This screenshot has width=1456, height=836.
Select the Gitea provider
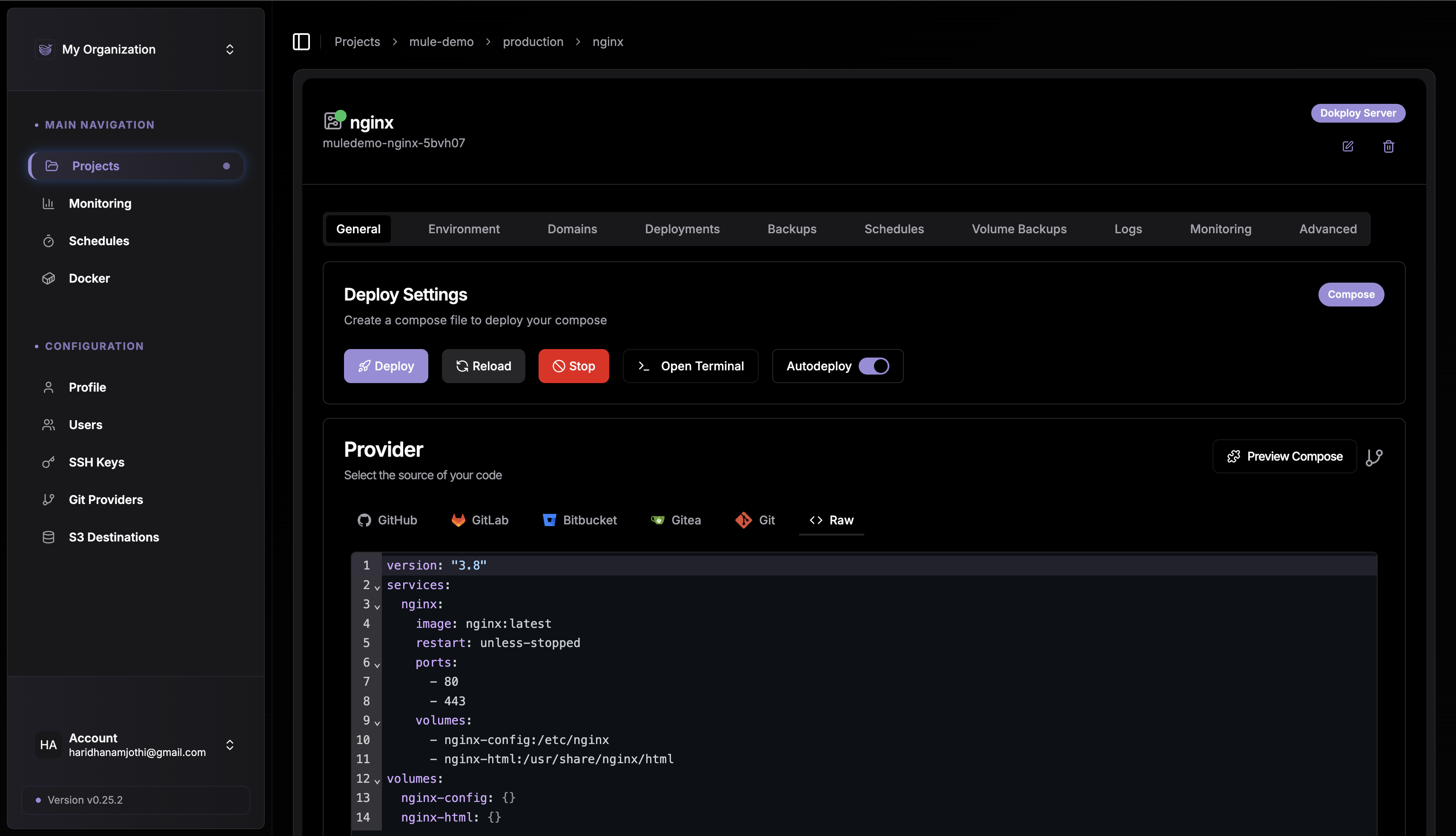[676, 520]
